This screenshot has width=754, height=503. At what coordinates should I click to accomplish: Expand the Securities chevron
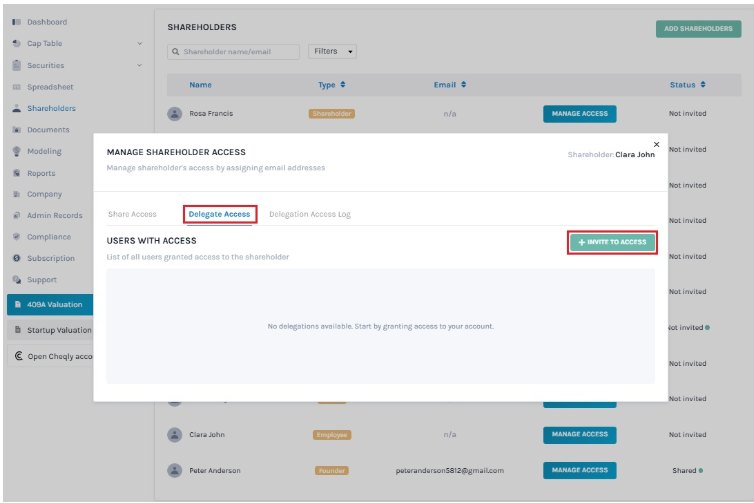[x=139, y=65]
